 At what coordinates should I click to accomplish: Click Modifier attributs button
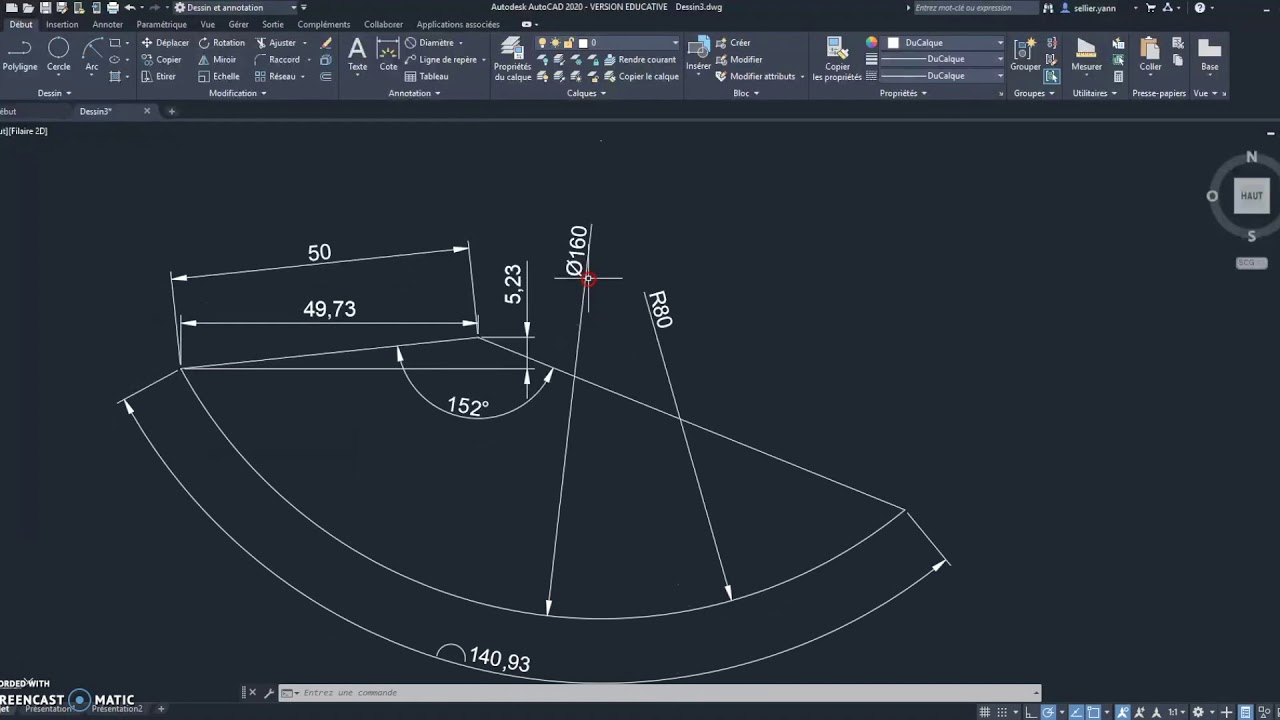tap(755, 76)
